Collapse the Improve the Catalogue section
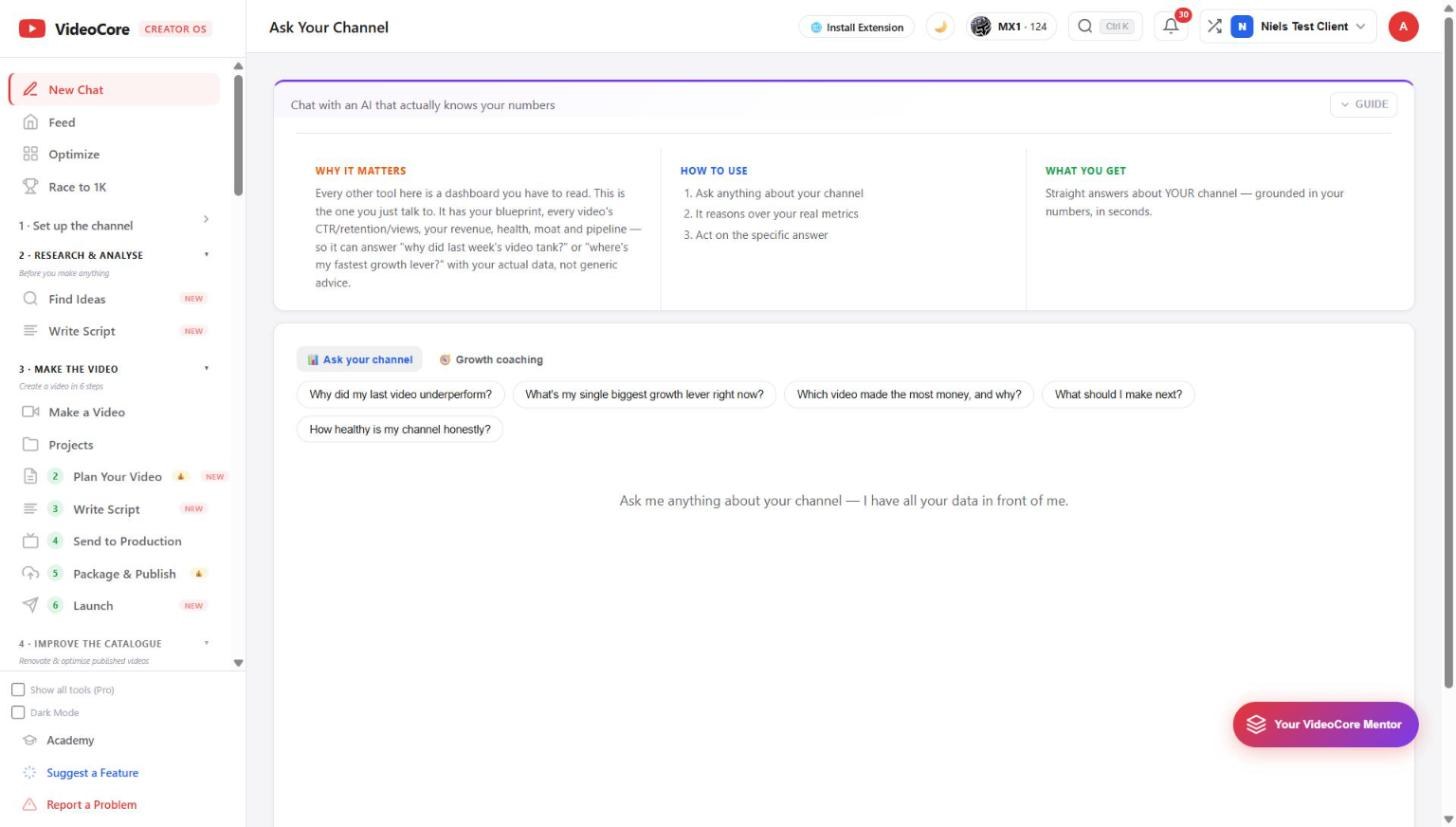 (x=207, y=643)
